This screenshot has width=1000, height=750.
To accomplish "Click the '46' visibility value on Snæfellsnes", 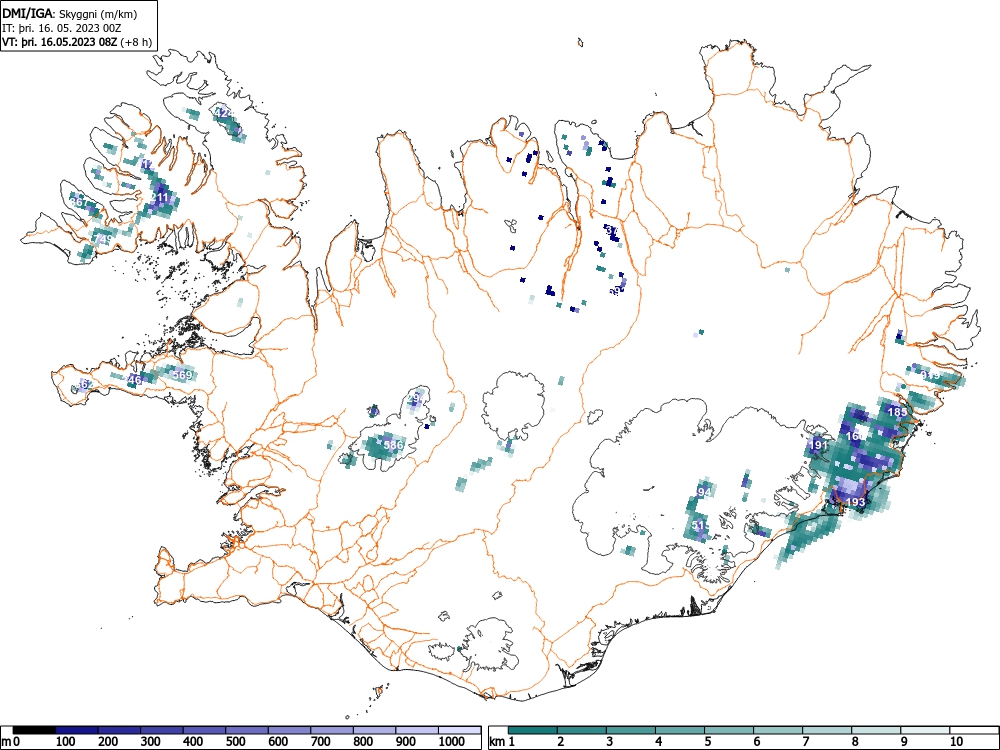I will pyautogui.click(x=135, y=381).
